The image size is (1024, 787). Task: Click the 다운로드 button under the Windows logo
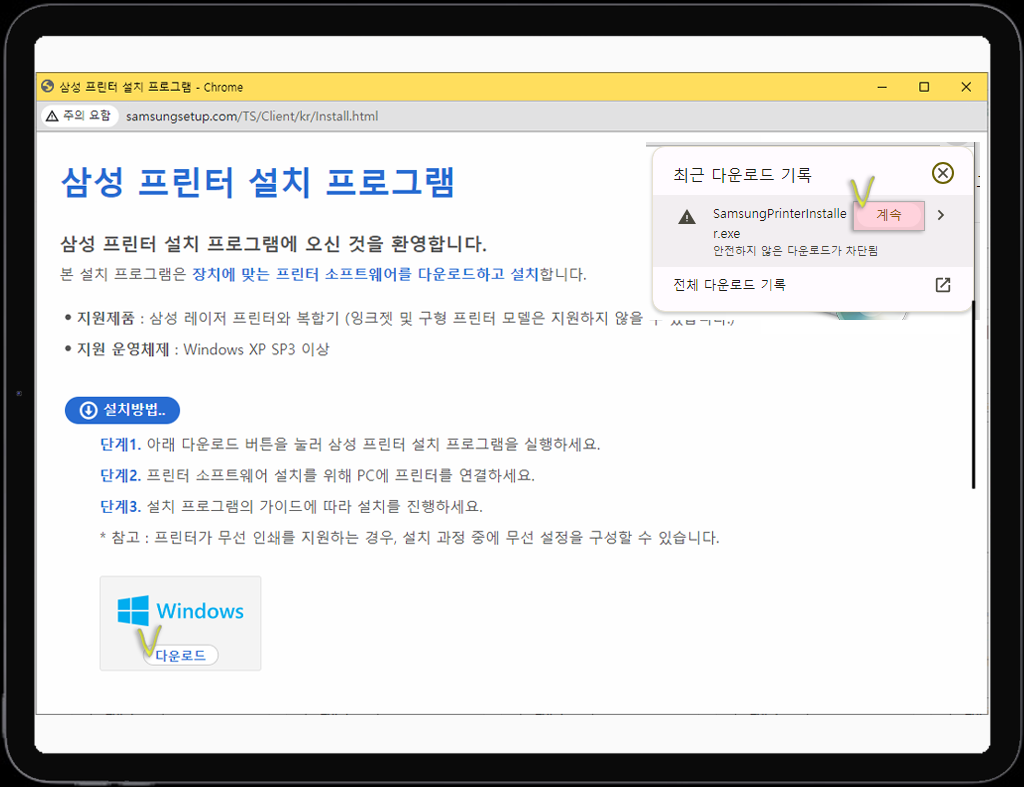(x=180, y=655)
